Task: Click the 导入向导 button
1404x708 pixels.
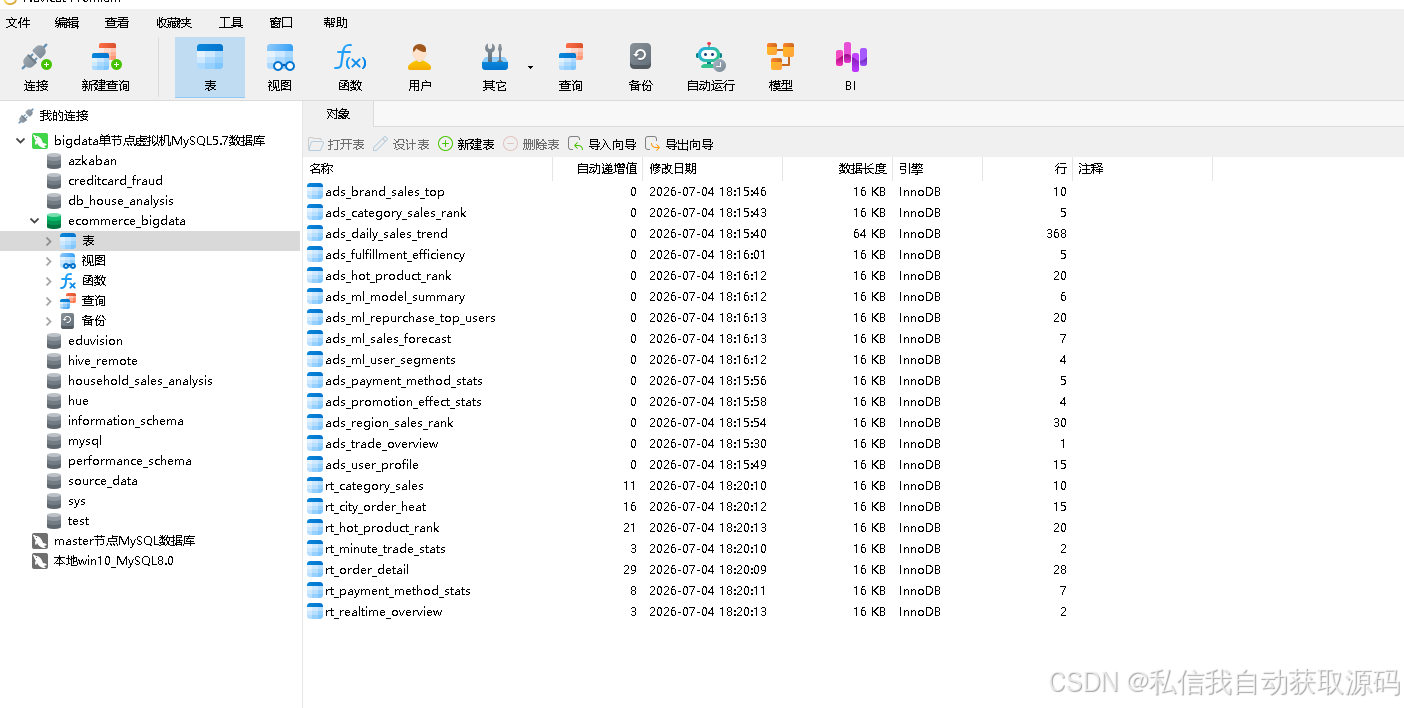Action: tap(602, 144)
